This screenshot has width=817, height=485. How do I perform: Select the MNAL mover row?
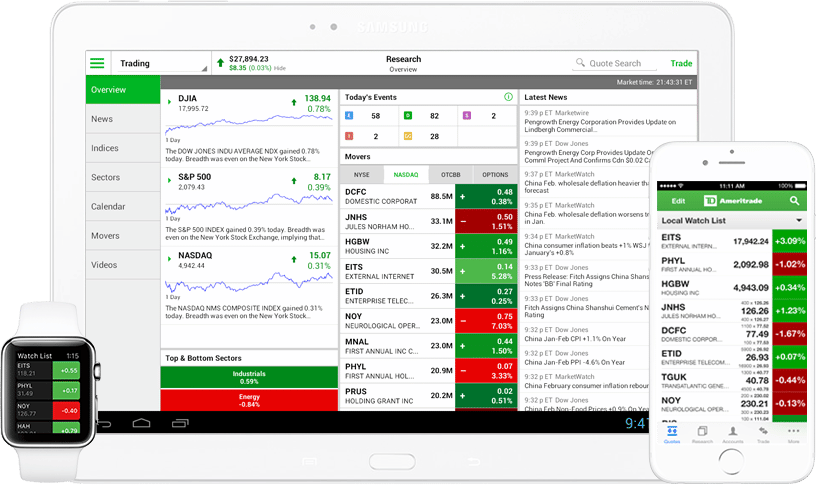428,346
